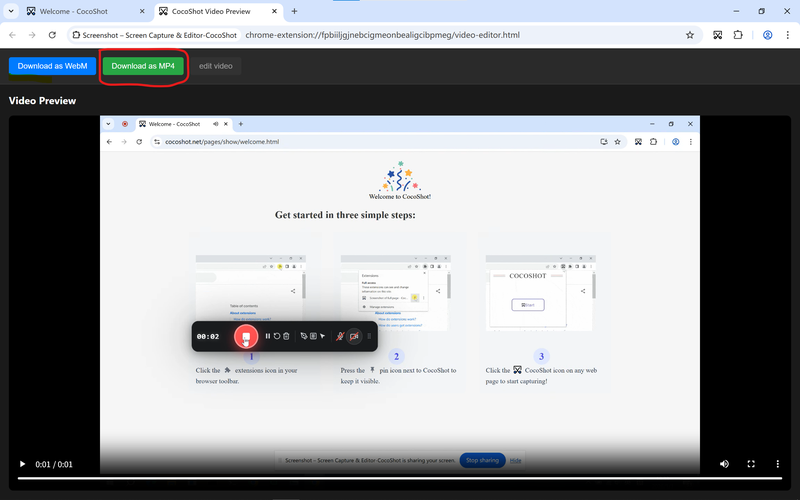This screenshot has width=800, height=500.
Task: Click the Download as WebM button
Action: pos(52,66)
